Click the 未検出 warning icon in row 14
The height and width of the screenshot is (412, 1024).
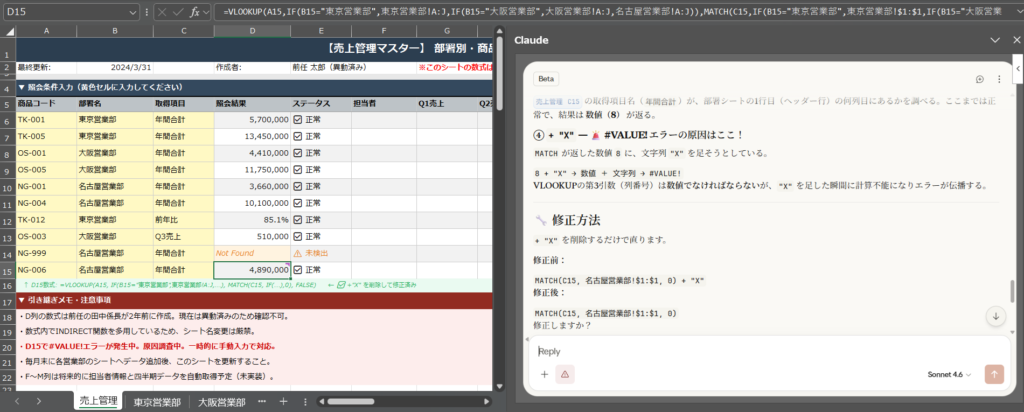click(x=297, y=253)
